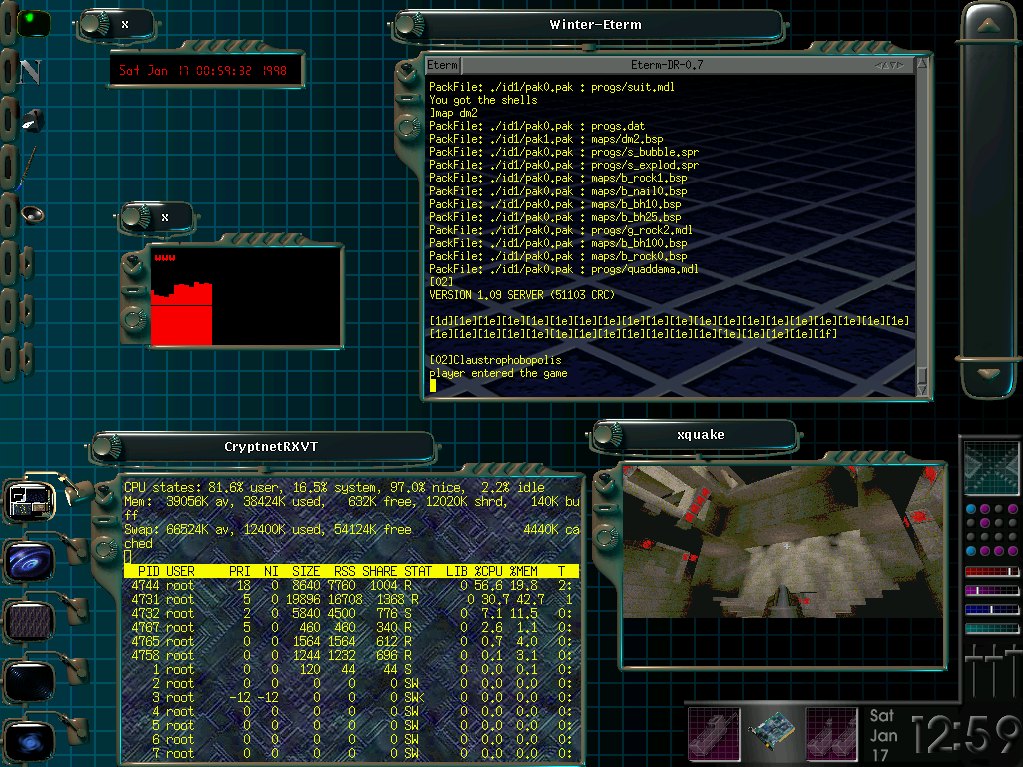Screen dimensions: 1023x767
Task: Click the PID column header in top
Action: (149, 571)
